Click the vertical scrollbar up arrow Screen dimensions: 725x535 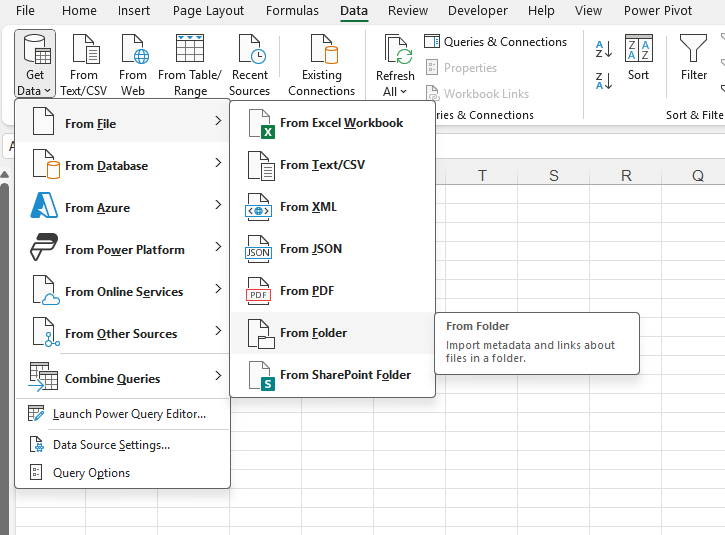click(x=4, y=174)
